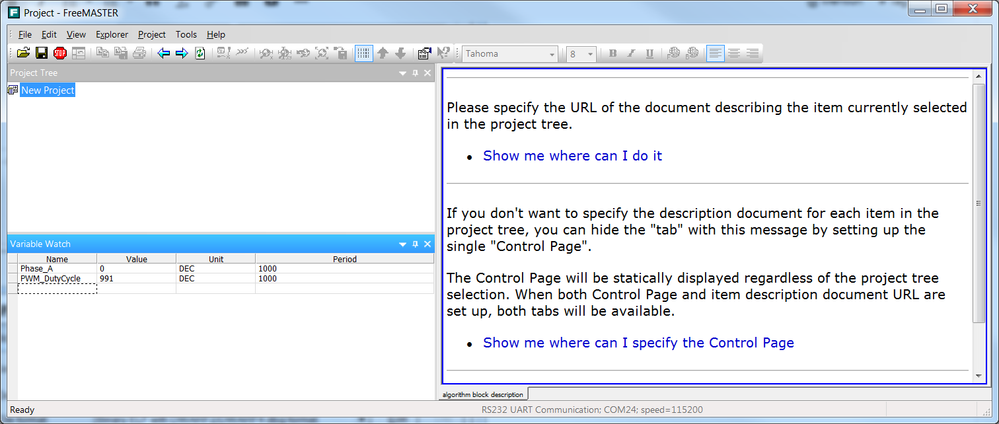Click the Print icon in the toolbar
Viewport: 999px width, 424px height.
139,54
